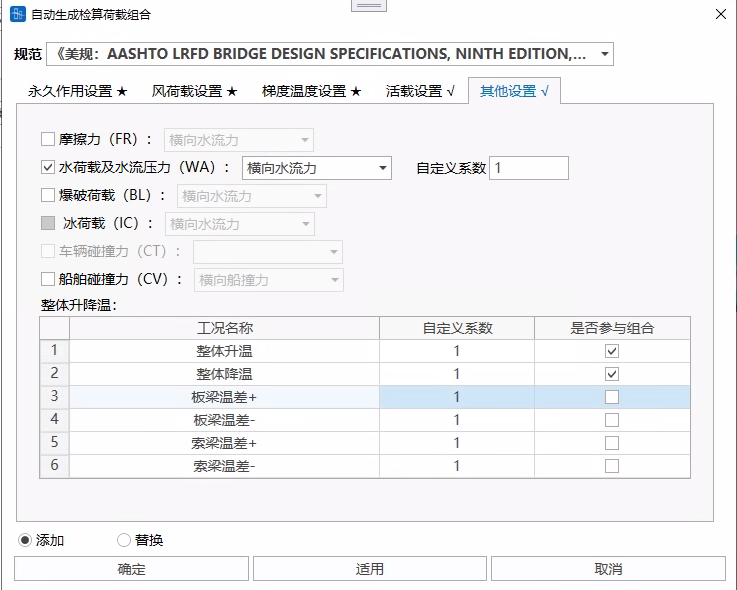The height and width of the screenshot is (590, 737).
Task: Switch to 风荷载设置 tab
Action: coord(194,91)
